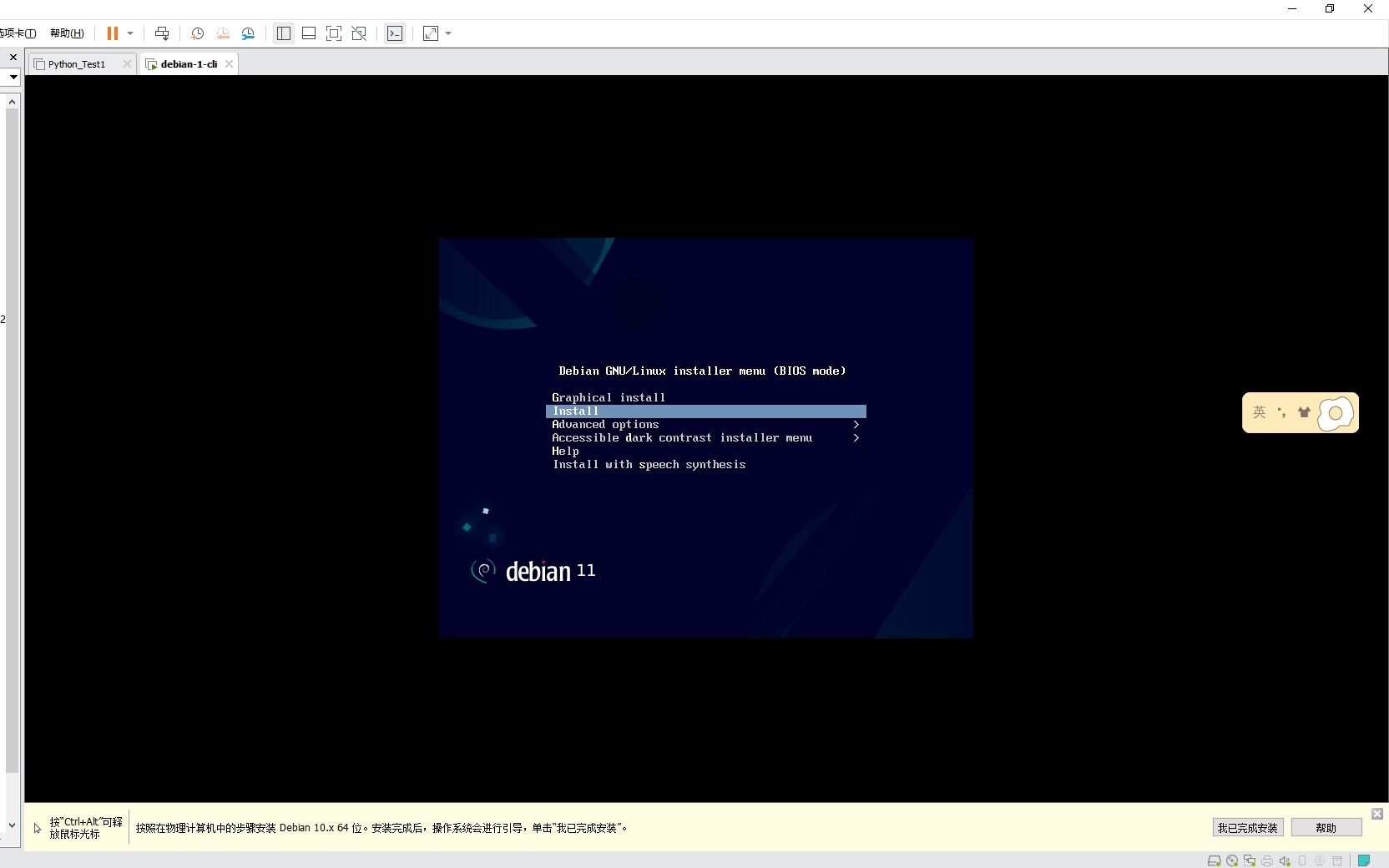The image size is (1389, 868).
Task: Close the library side panel
Action: [13, 58]
